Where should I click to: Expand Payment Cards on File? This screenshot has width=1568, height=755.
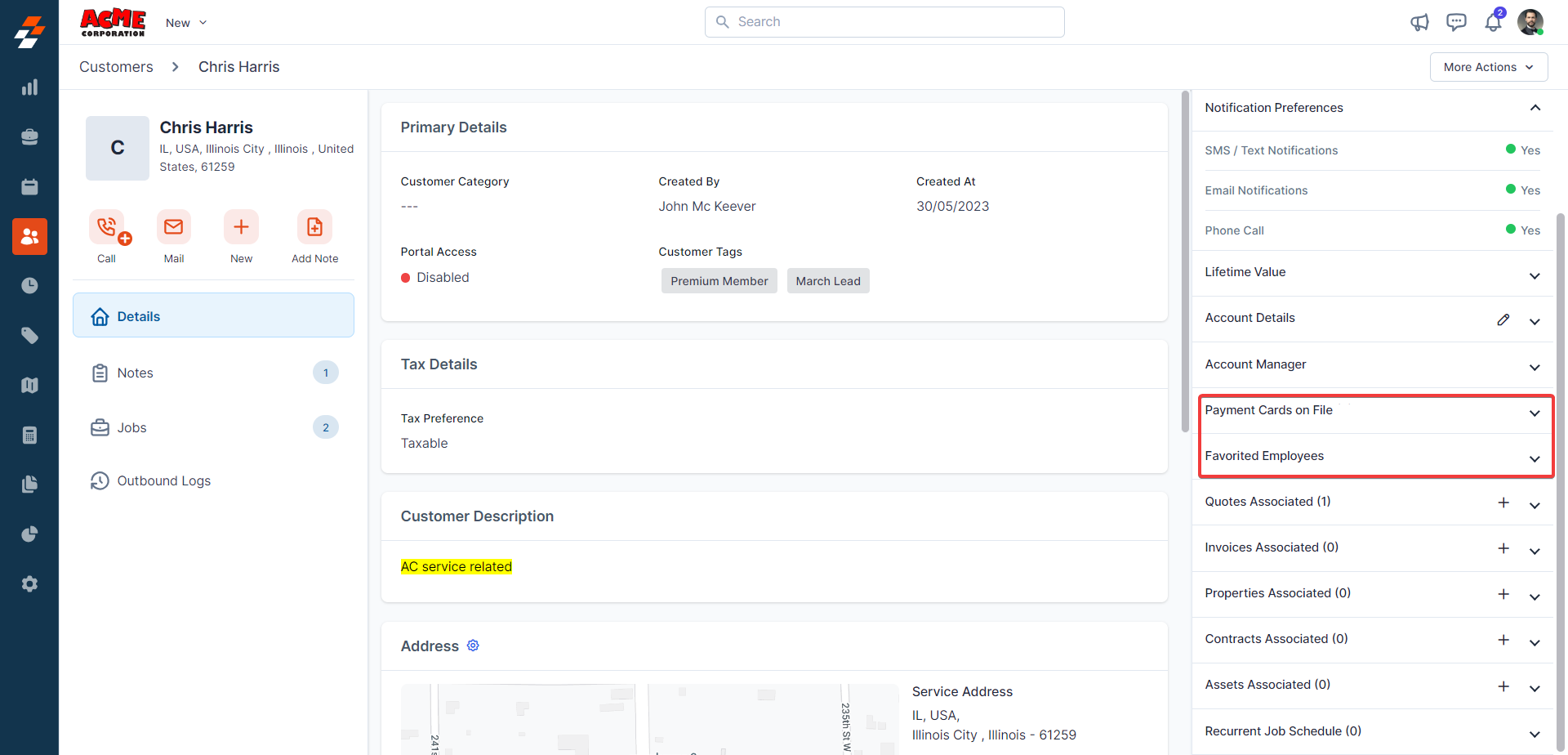click(1535, 413)
